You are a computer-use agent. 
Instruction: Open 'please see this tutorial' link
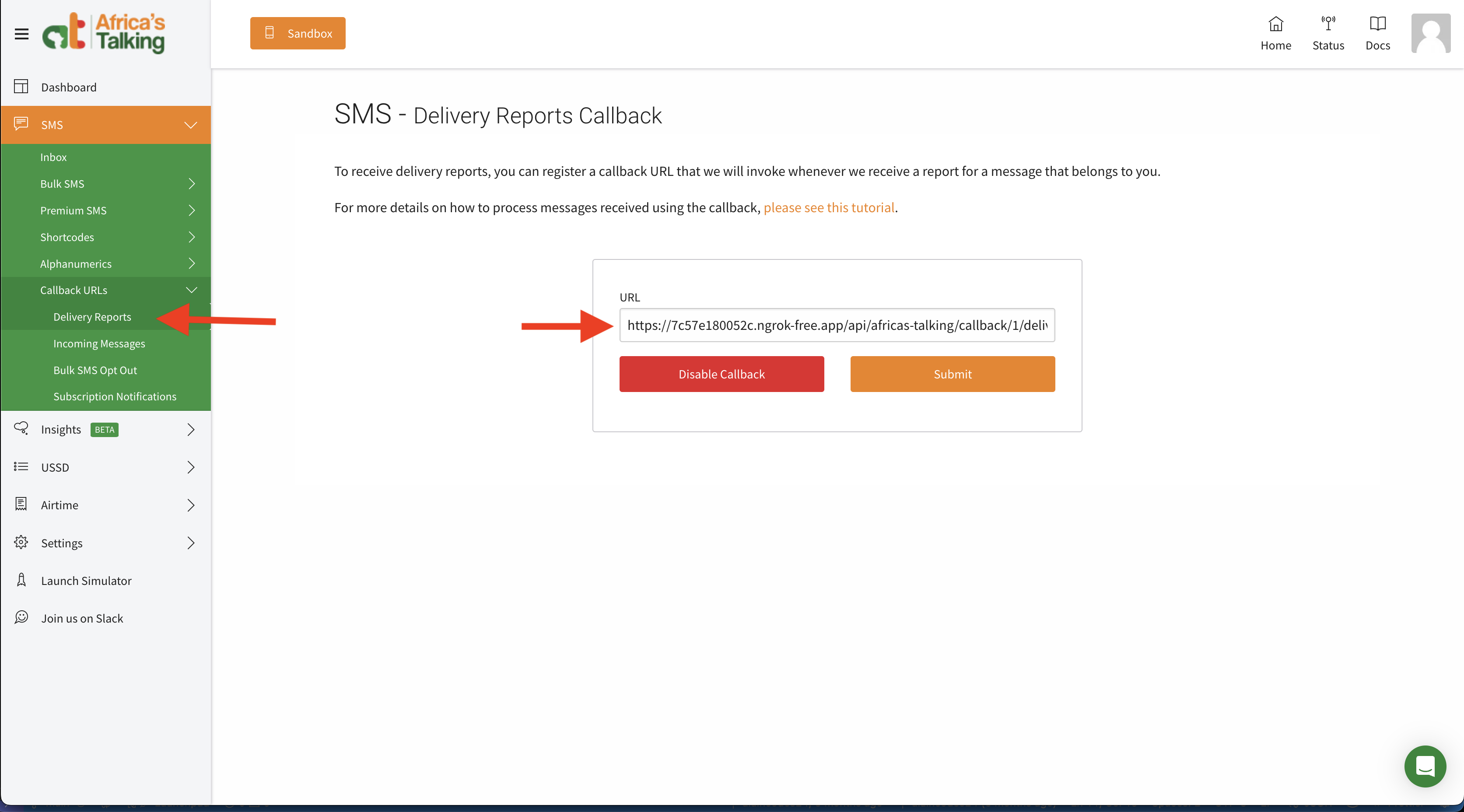tap(829, 207)
